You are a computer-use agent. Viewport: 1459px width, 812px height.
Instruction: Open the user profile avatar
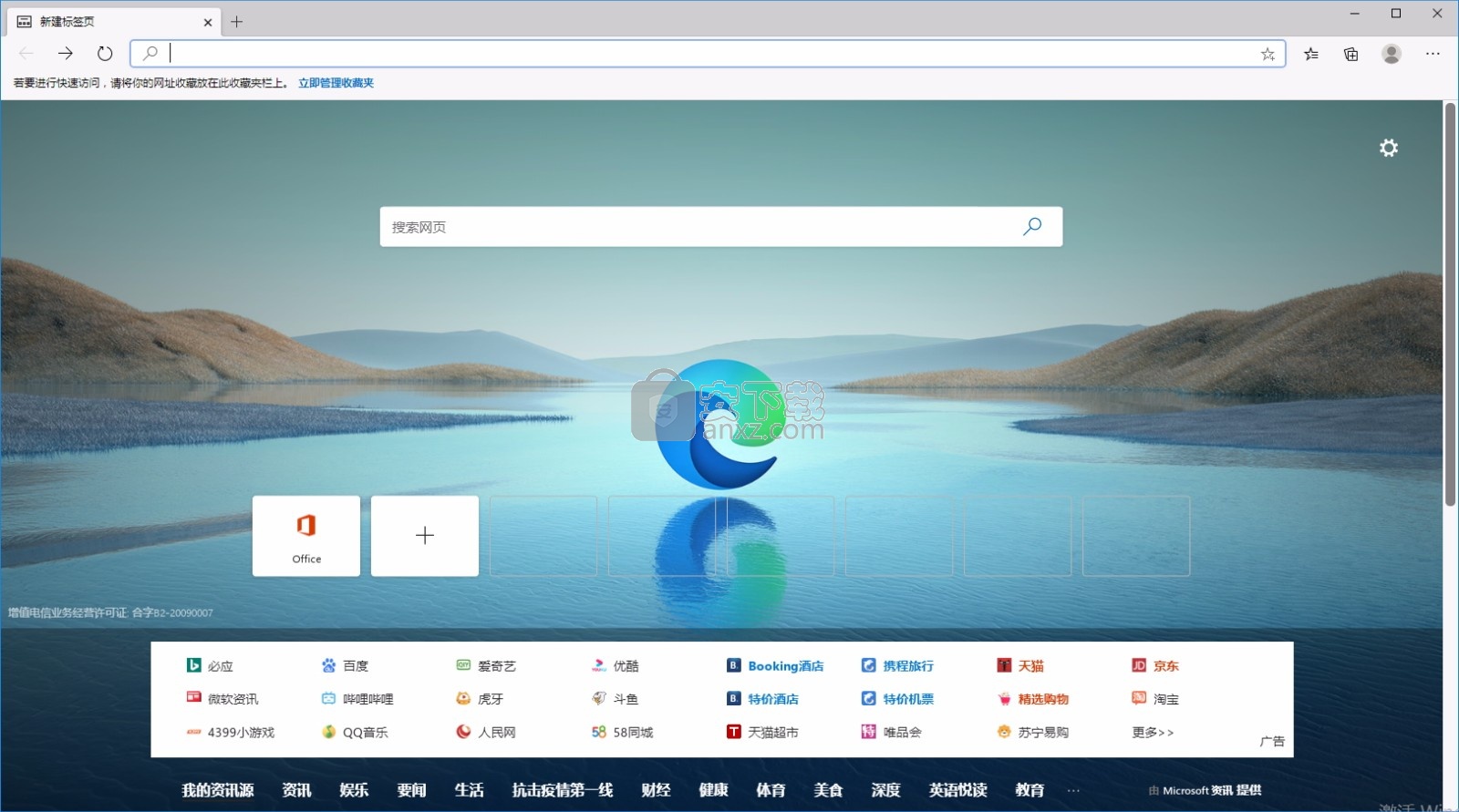pos(1392,54)
